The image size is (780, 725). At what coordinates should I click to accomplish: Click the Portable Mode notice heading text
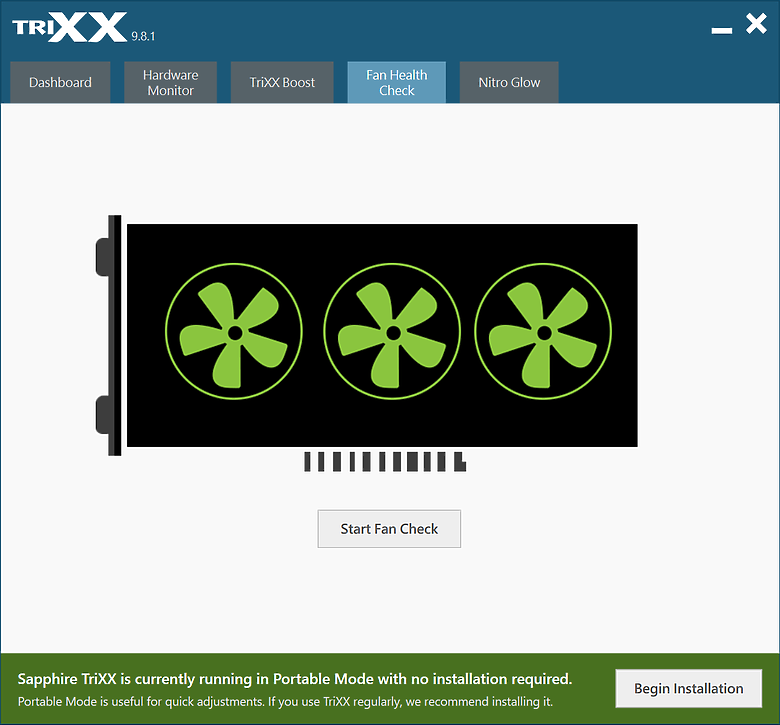[x=295, y=679]
